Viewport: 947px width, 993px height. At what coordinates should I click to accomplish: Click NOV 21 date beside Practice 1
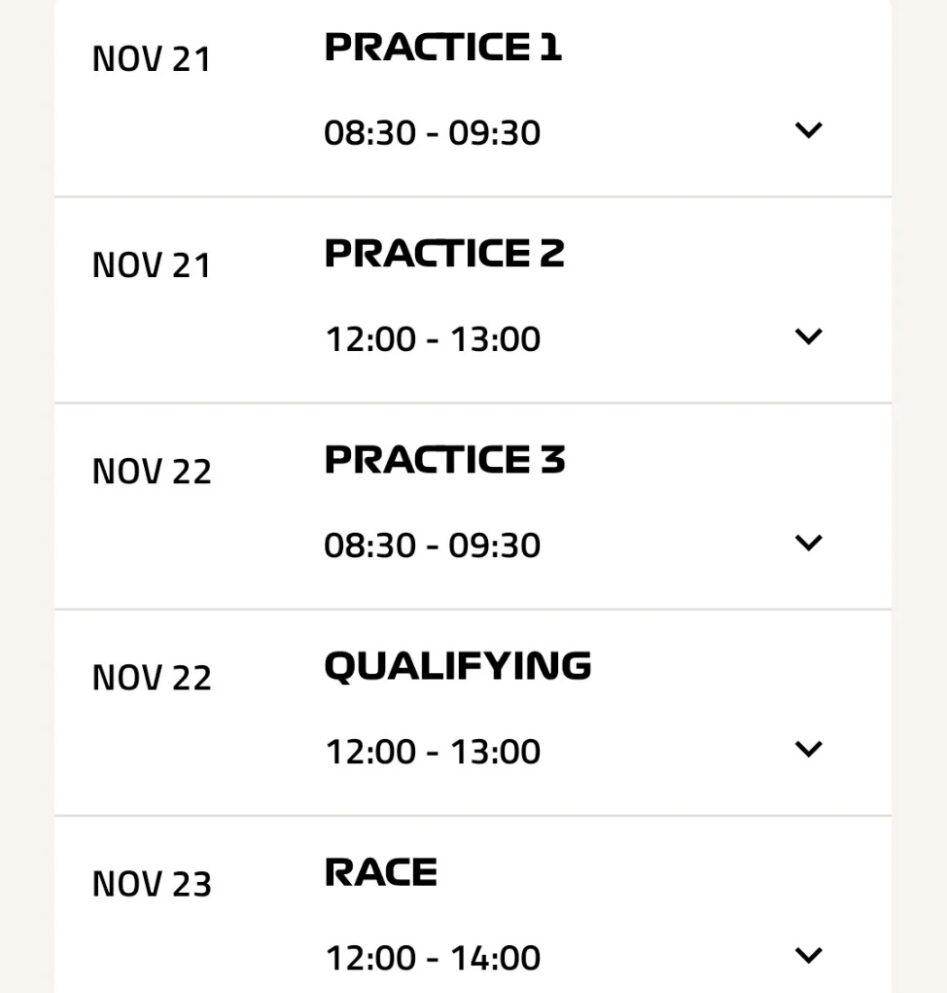152,60
